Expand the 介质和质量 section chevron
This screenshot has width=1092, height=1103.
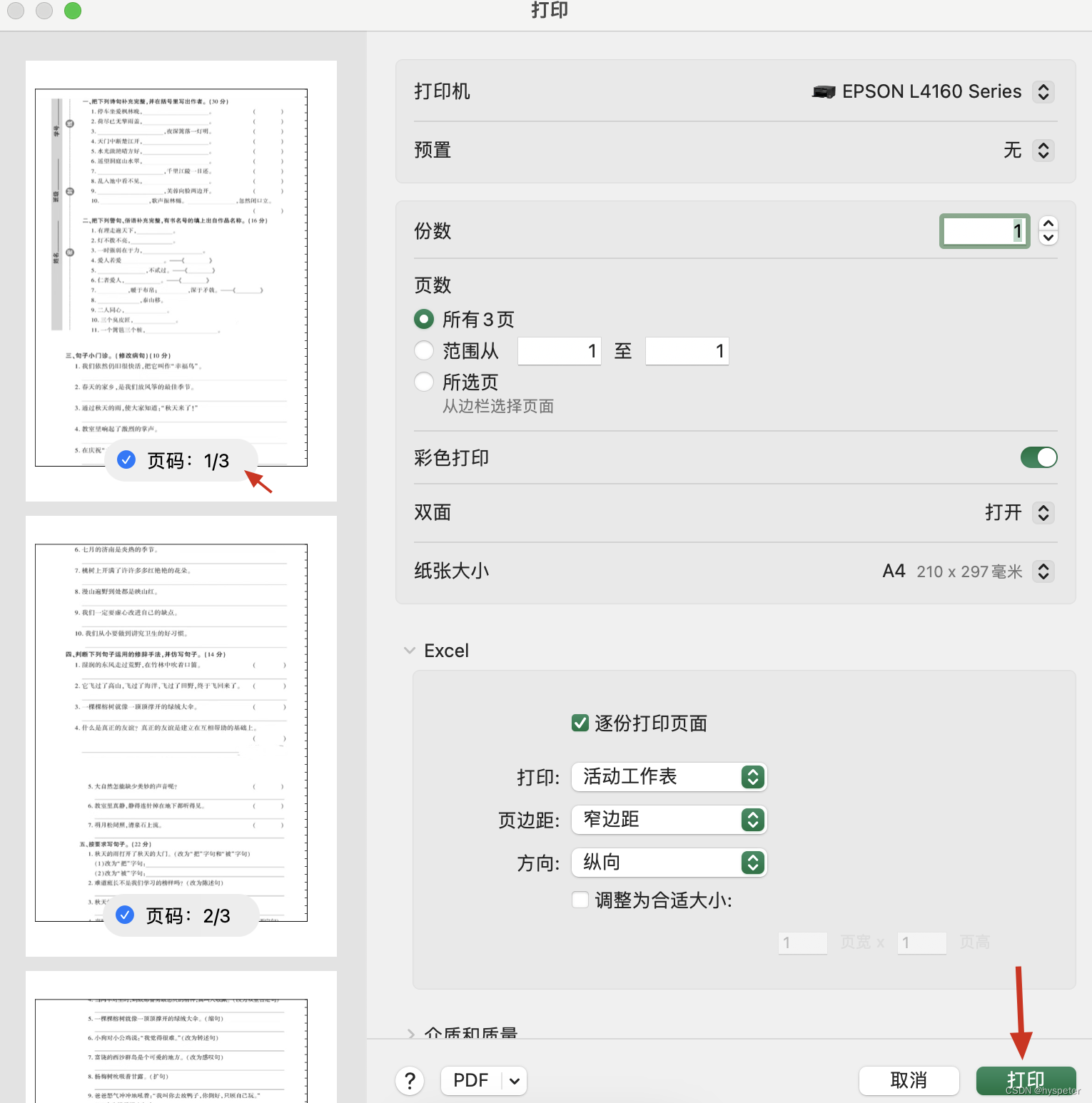click(x=410, y=1033)
